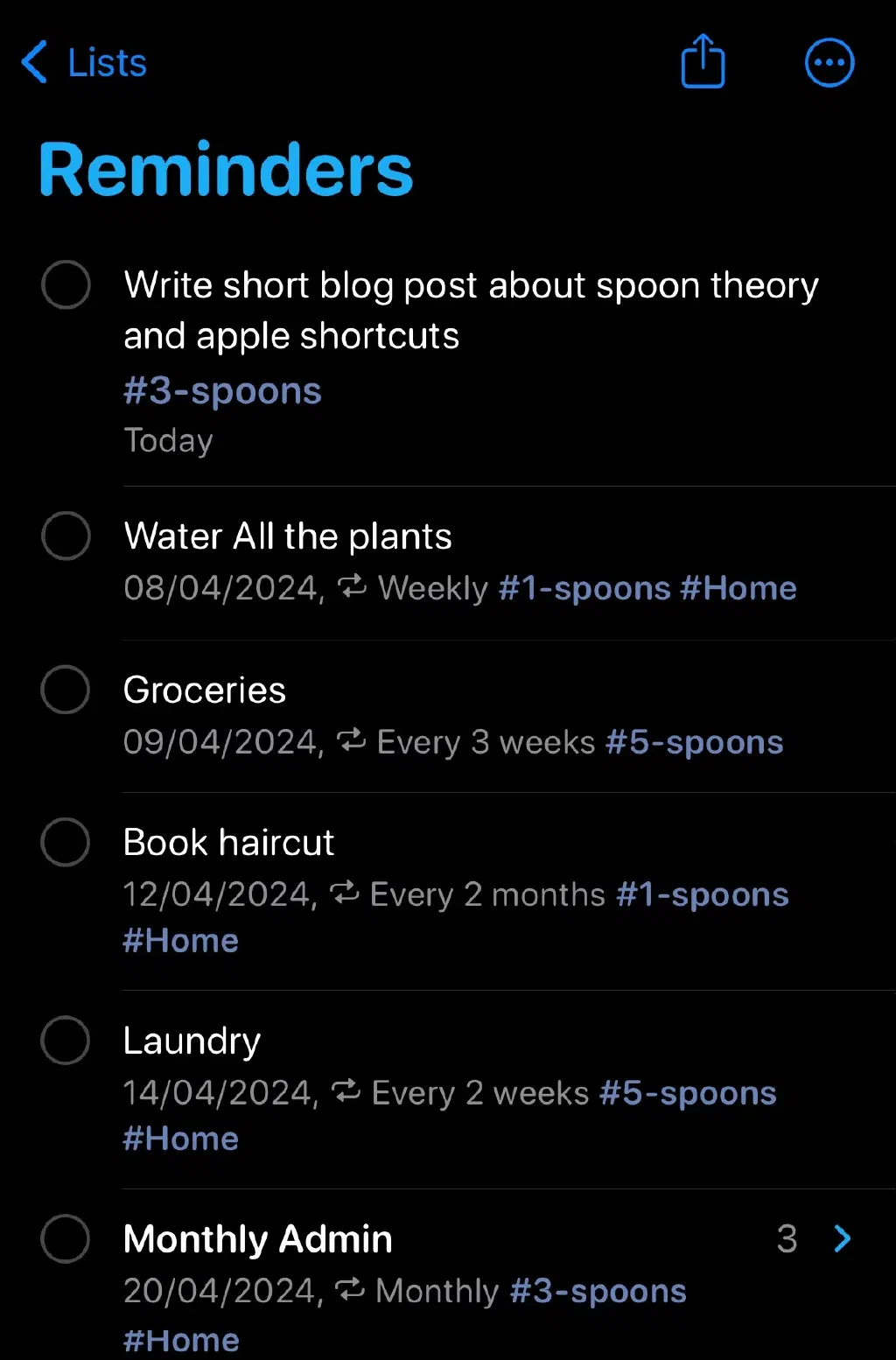Viewport: 896px width, 1360px height.
Task: Click the repeat icon on Laundry reminder
Action: [x=346, y=1090]
